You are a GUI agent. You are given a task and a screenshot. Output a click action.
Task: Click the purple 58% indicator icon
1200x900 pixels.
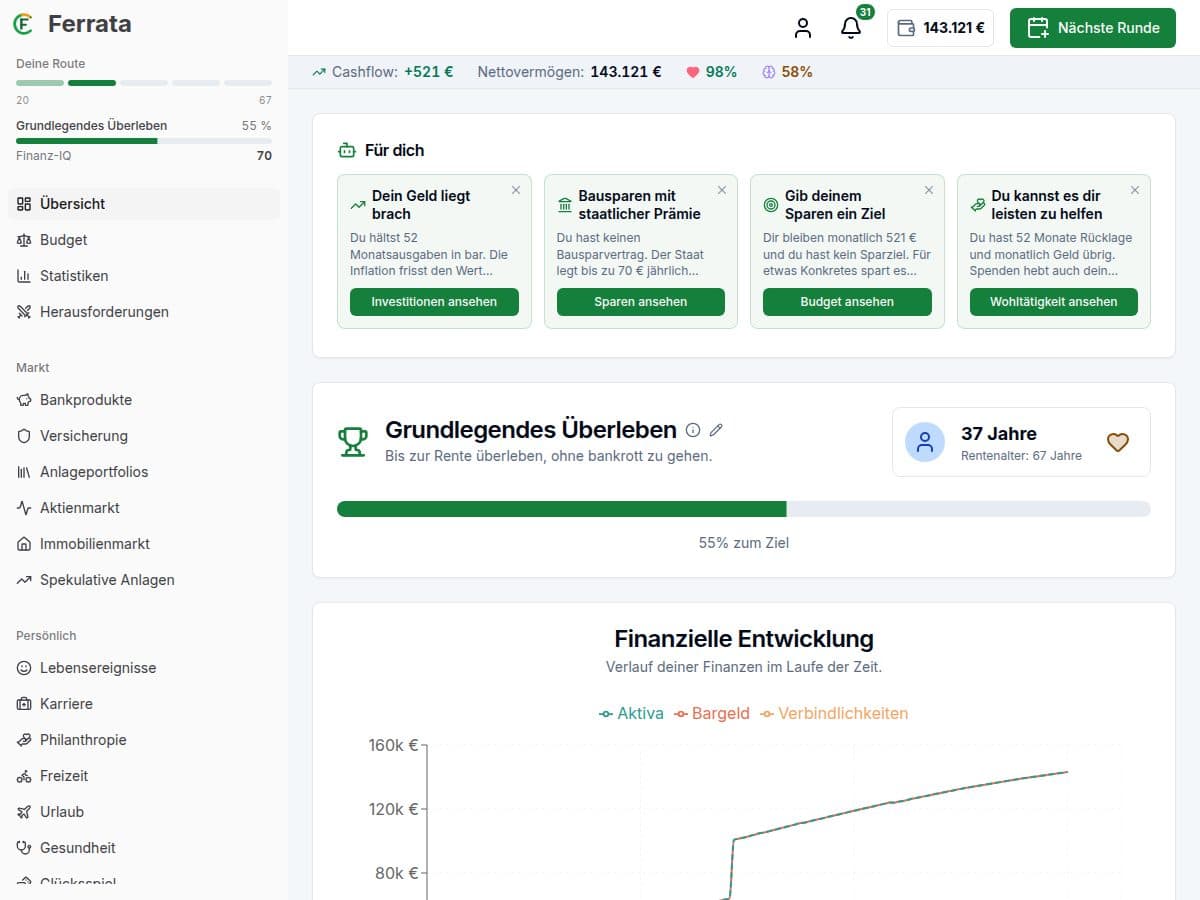pos(769,72)
